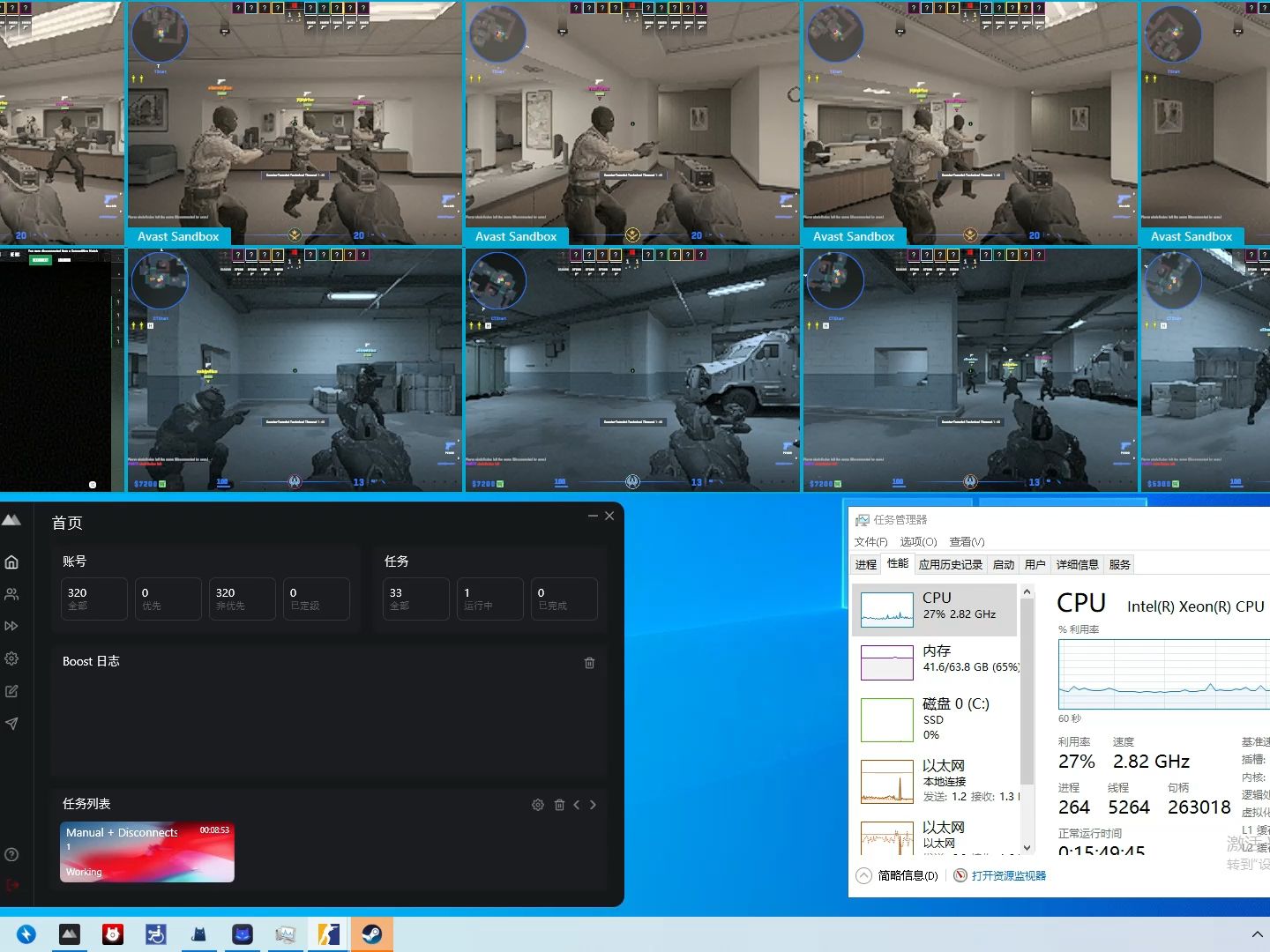Image resolution: width=1270 pixels, height=952 pixels.
Task: Click the 0 已定级 accounts card
Action: pyautogui.click(x=317, y=599)
